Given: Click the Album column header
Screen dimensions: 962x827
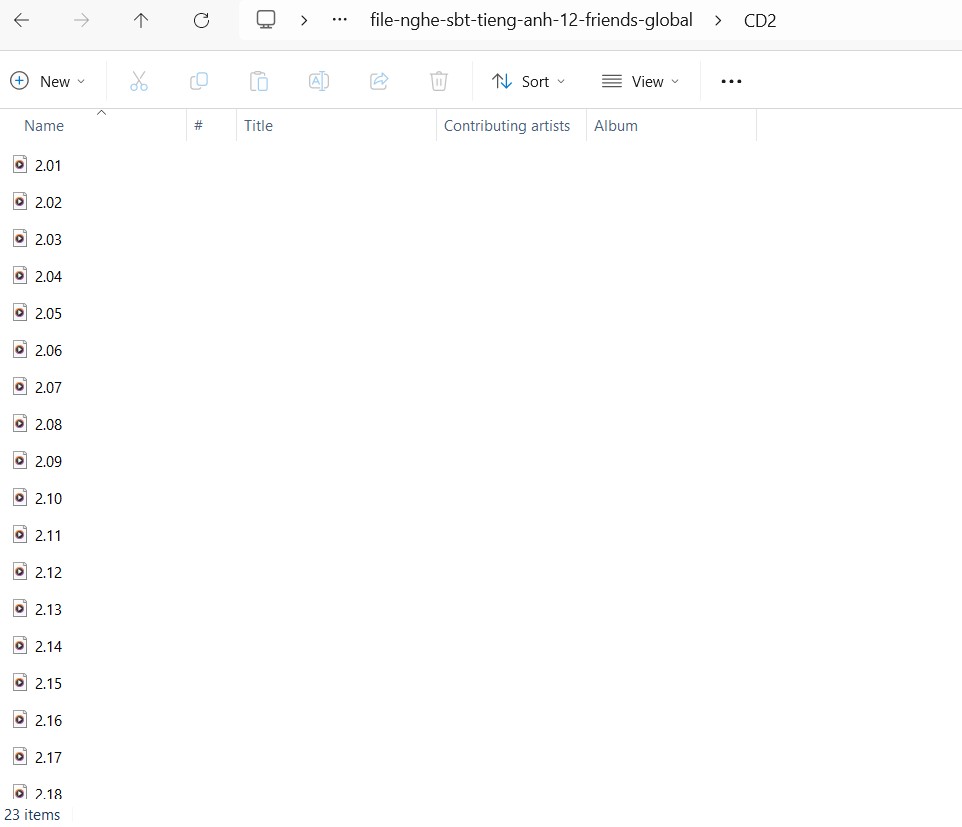Looking at the screenshot, I should click(x=616, y=126).
